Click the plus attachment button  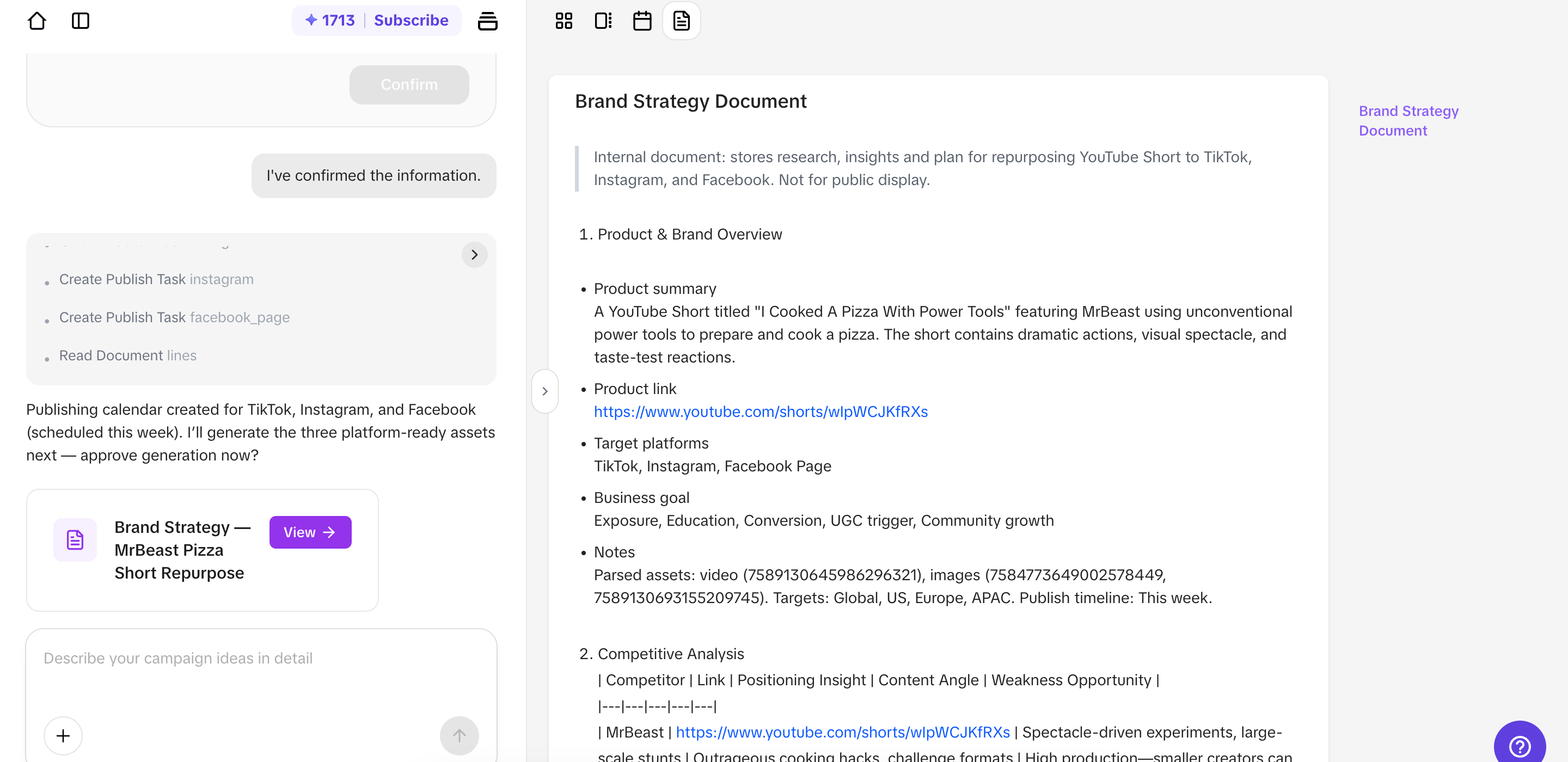[63, 736]
